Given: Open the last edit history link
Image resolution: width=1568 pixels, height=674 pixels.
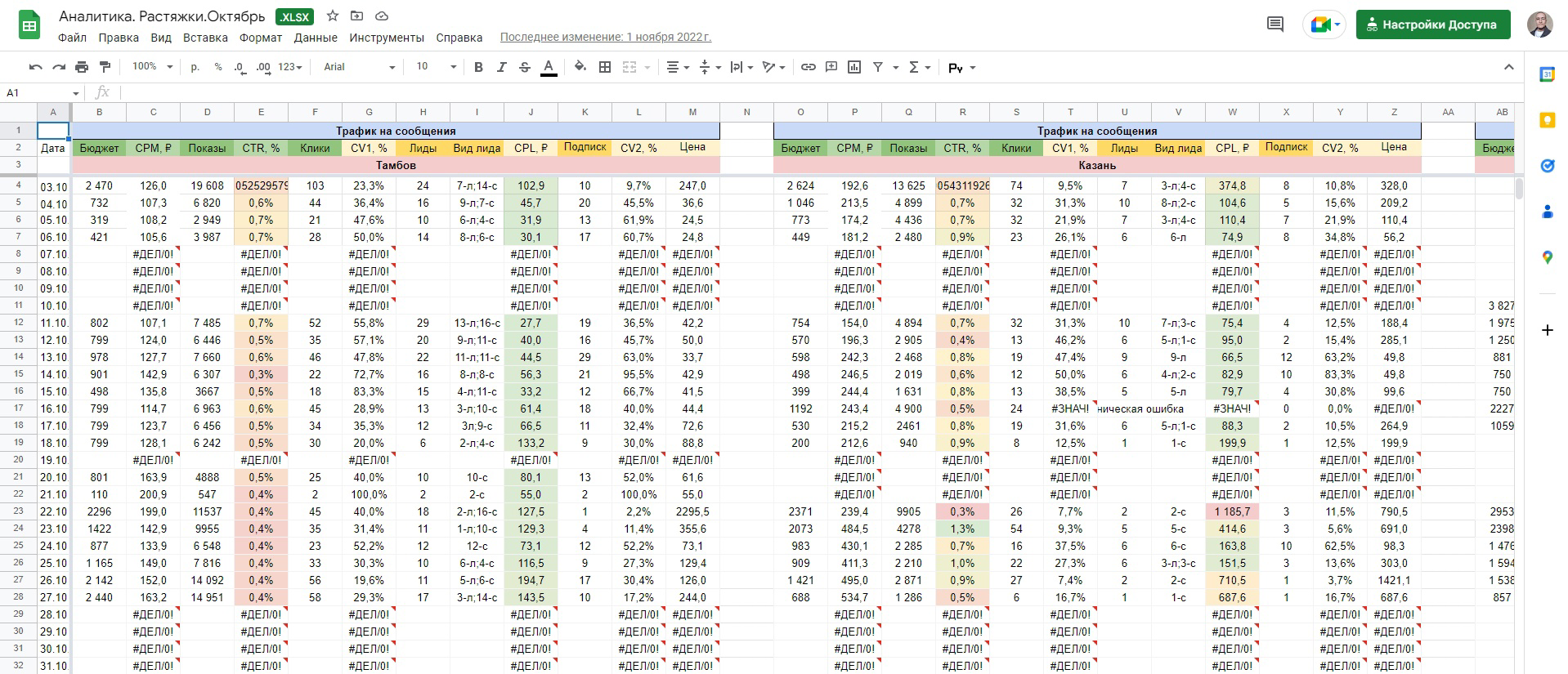Looking at the screenshot, I should [x=606, y=37].
